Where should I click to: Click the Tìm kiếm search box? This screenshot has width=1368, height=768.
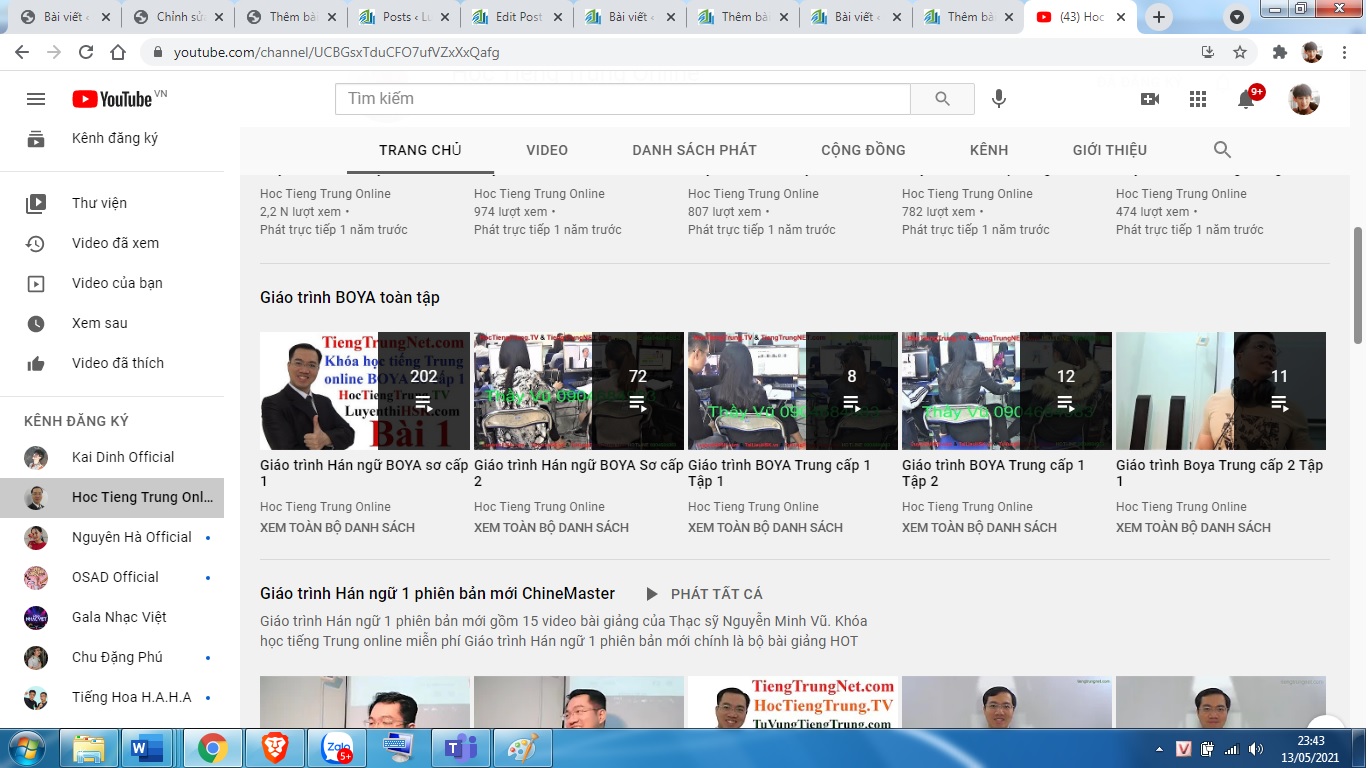click(x=623, y=99)
